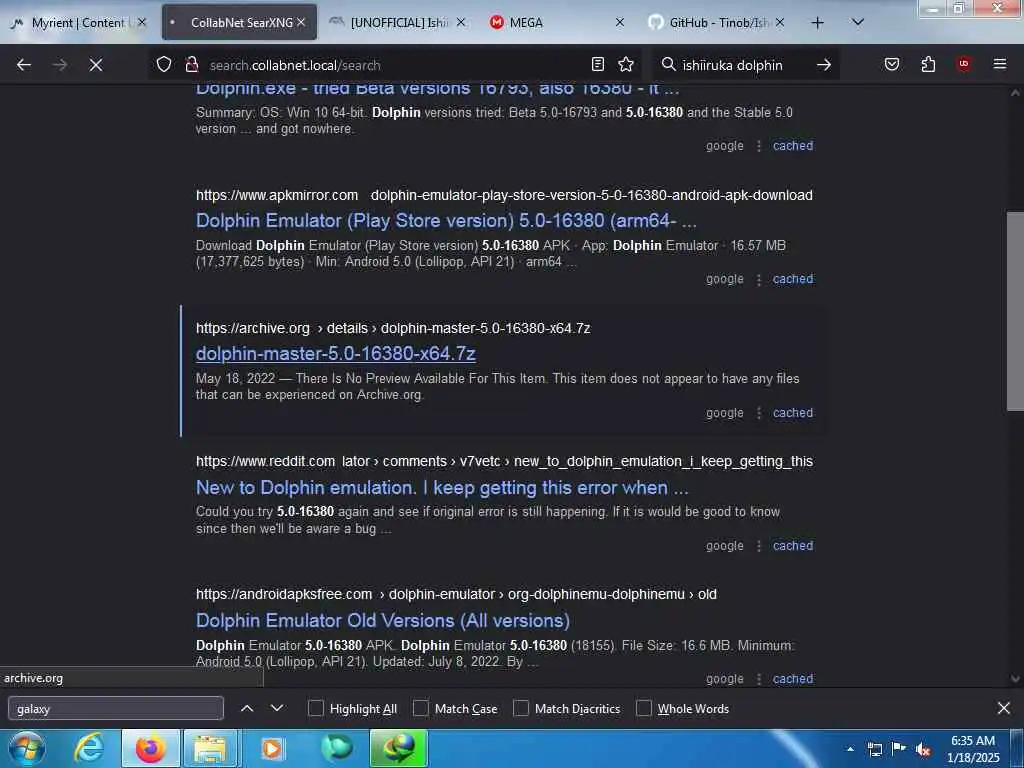Screen dimensions: 1024x768
Task: Stop loading the page
Action: [x=96, y=65]
